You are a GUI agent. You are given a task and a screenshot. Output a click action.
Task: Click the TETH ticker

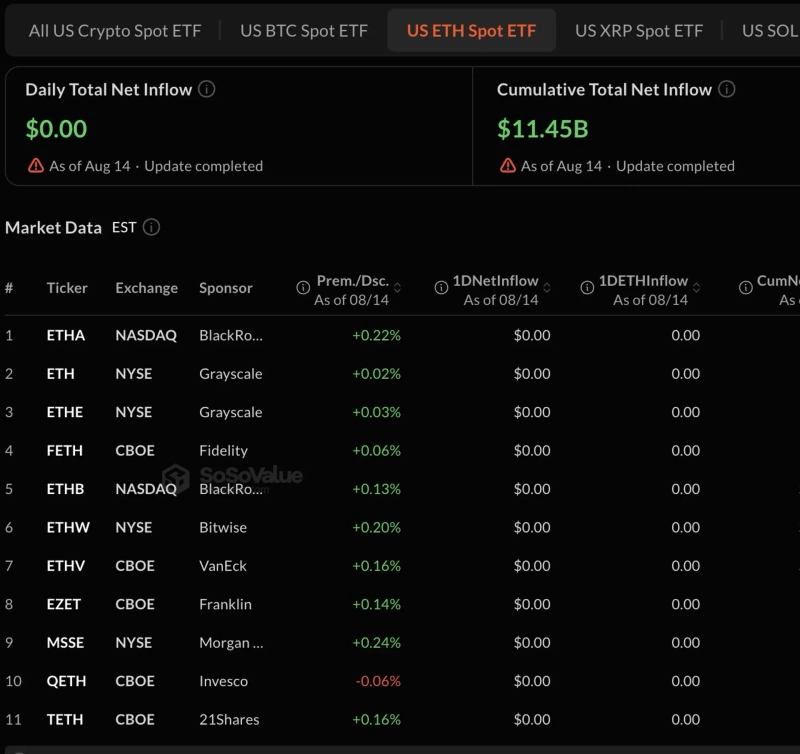[x=64, y=719]
